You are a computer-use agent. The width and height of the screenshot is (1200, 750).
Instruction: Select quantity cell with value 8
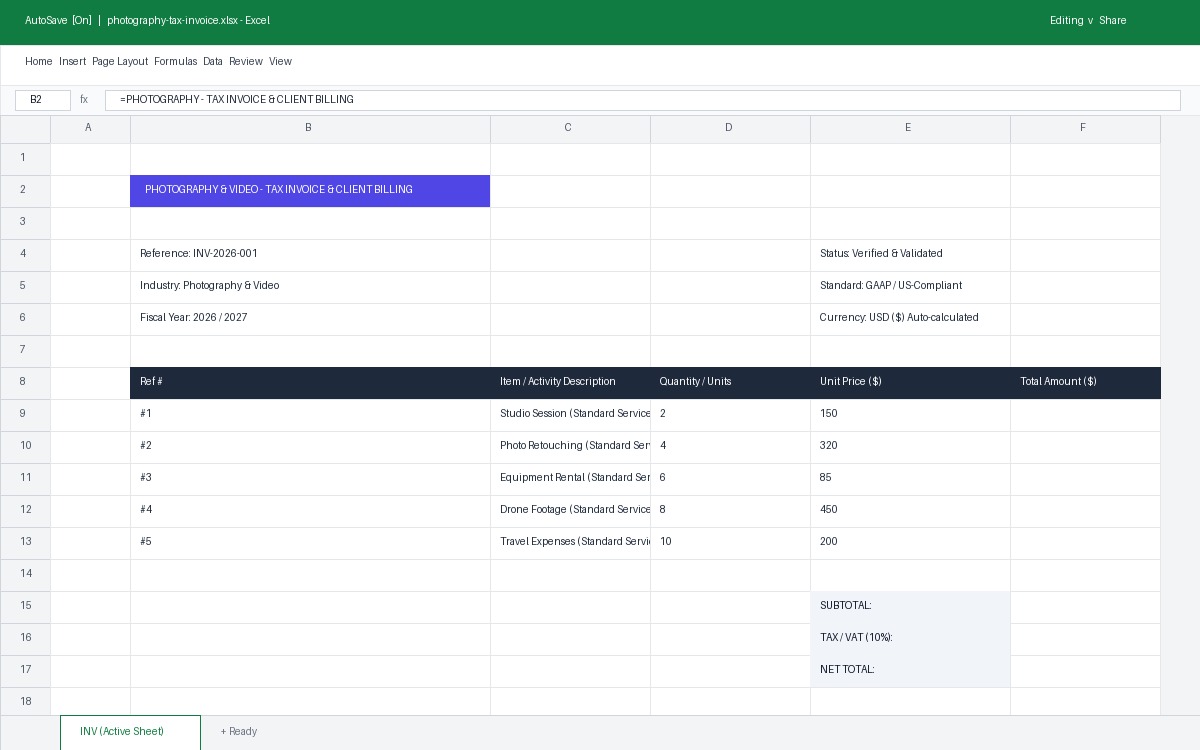coord(730,511)
